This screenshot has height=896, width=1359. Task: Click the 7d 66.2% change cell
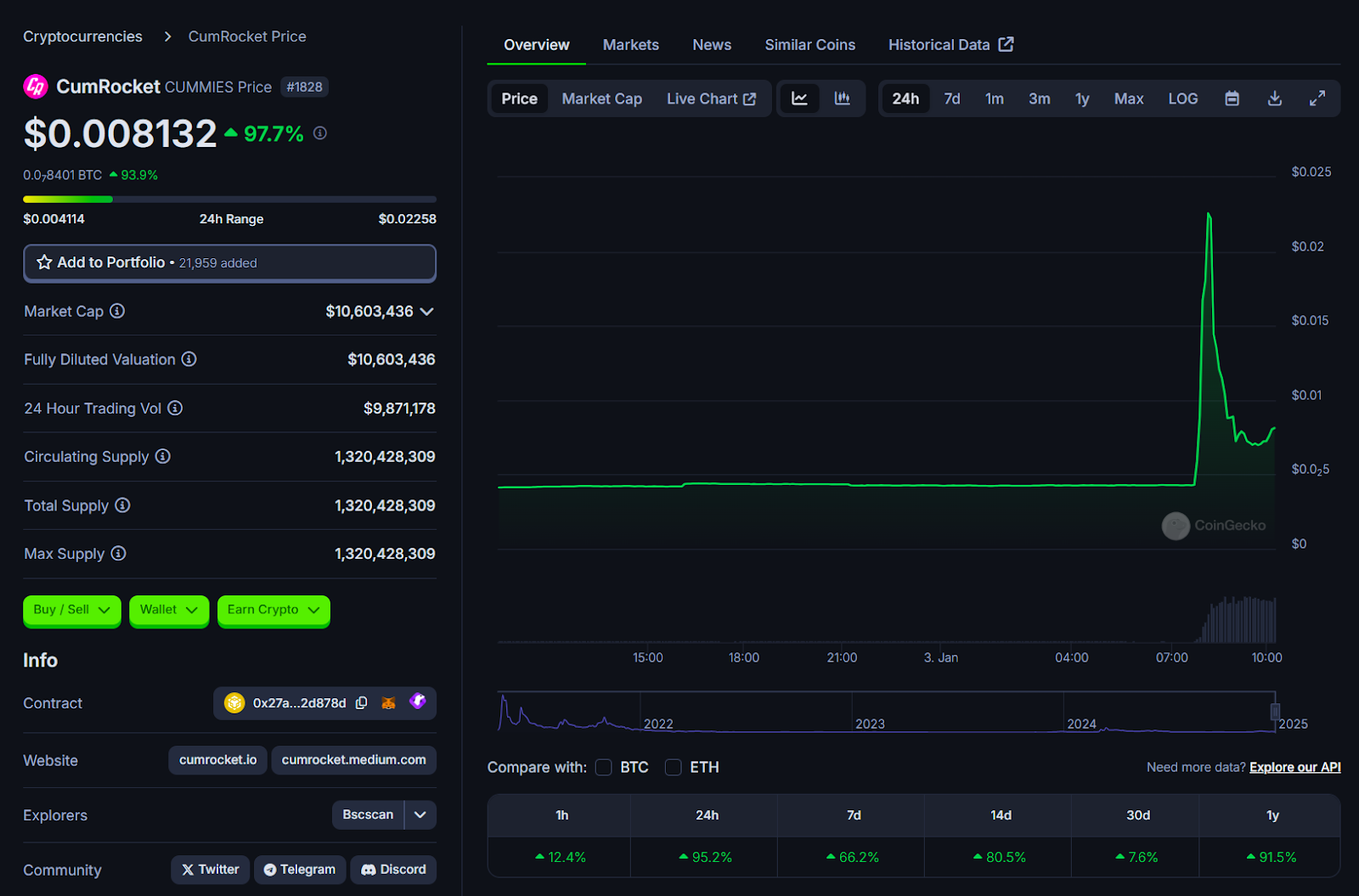point(852,858)
